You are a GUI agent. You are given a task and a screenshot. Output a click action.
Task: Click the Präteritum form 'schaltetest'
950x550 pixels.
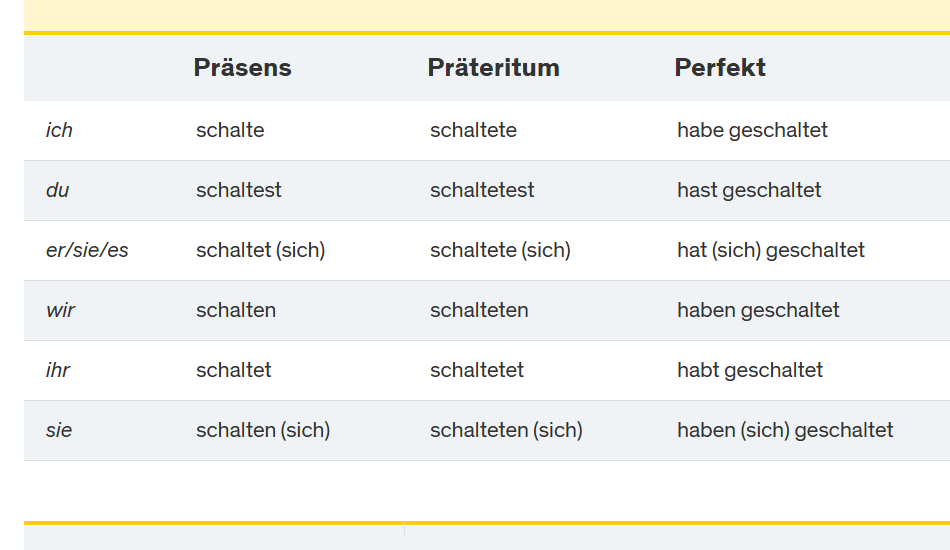tap(482, 190)
